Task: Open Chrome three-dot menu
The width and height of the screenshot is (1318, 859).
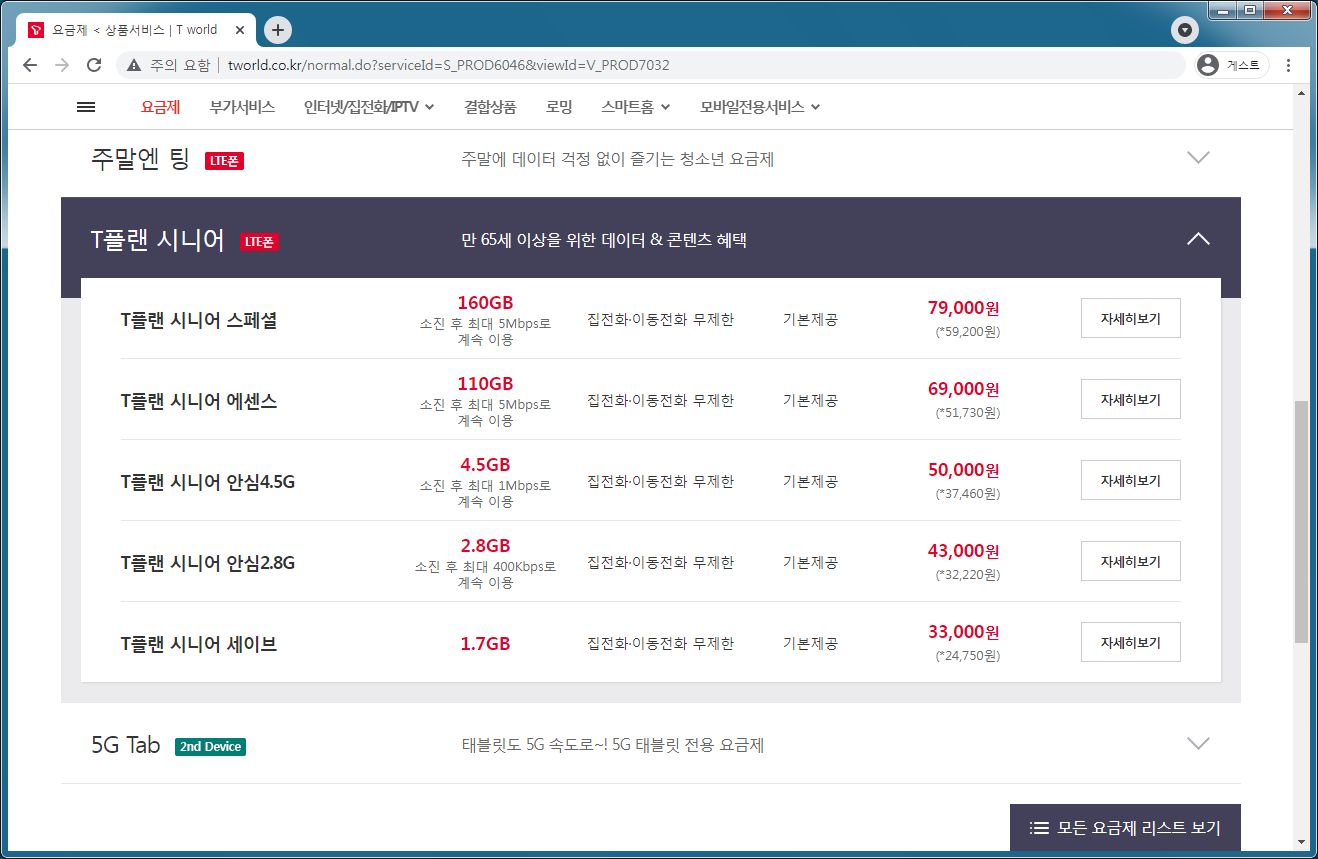Action: pyautogui.click(x=1288, y=65)
